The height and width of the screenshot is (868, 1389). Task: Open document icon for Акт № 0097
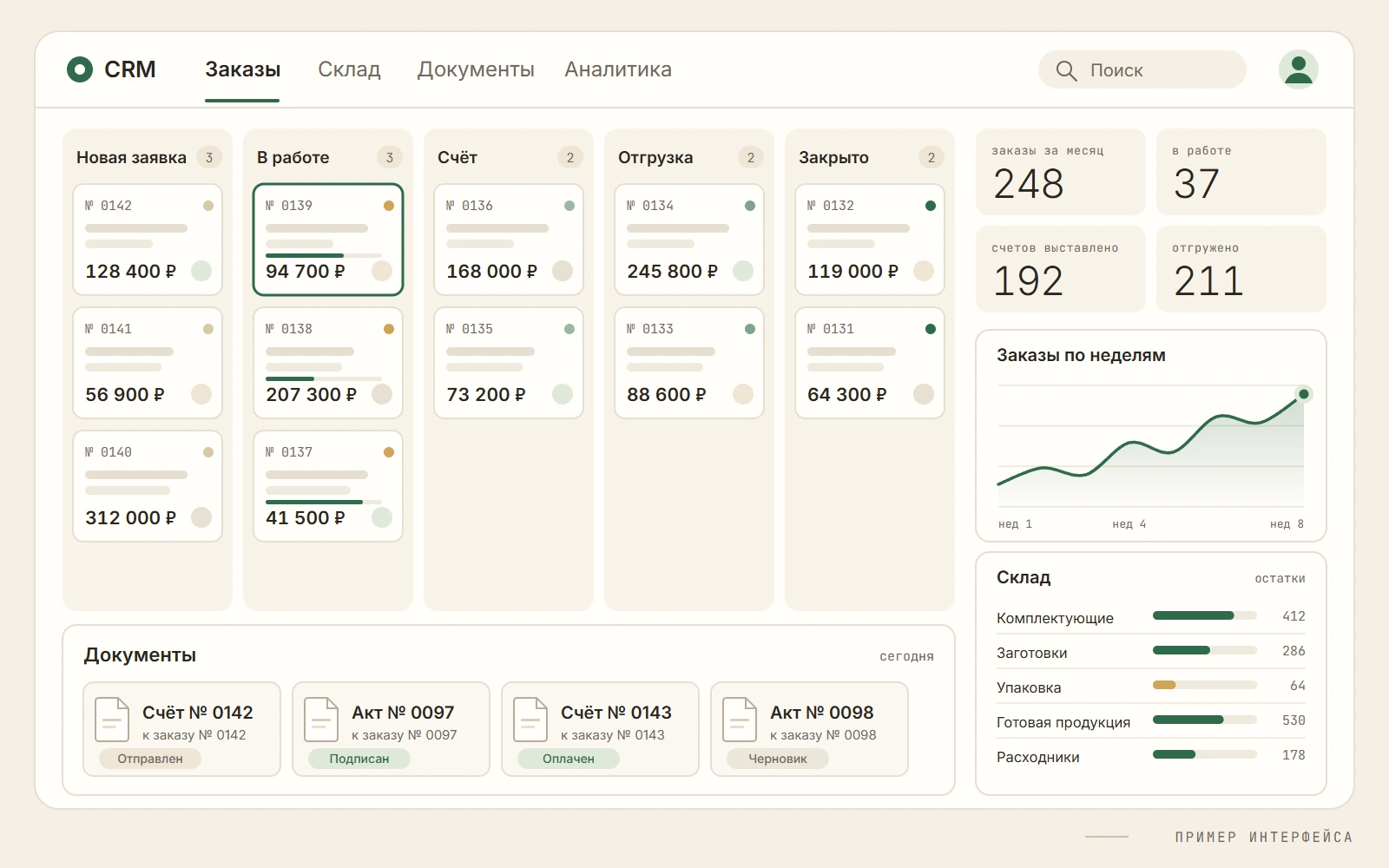321,720
